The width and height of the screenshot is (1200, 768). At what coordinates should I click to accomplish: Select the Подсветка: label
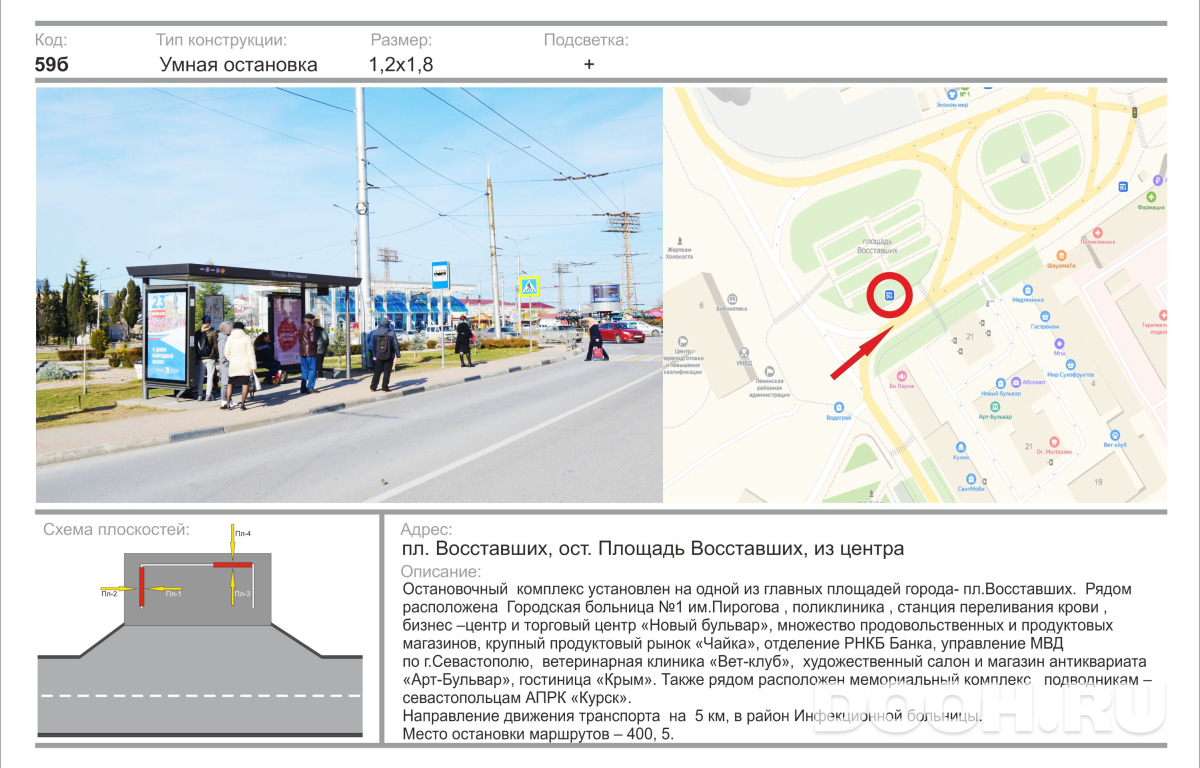coord(586,40)
